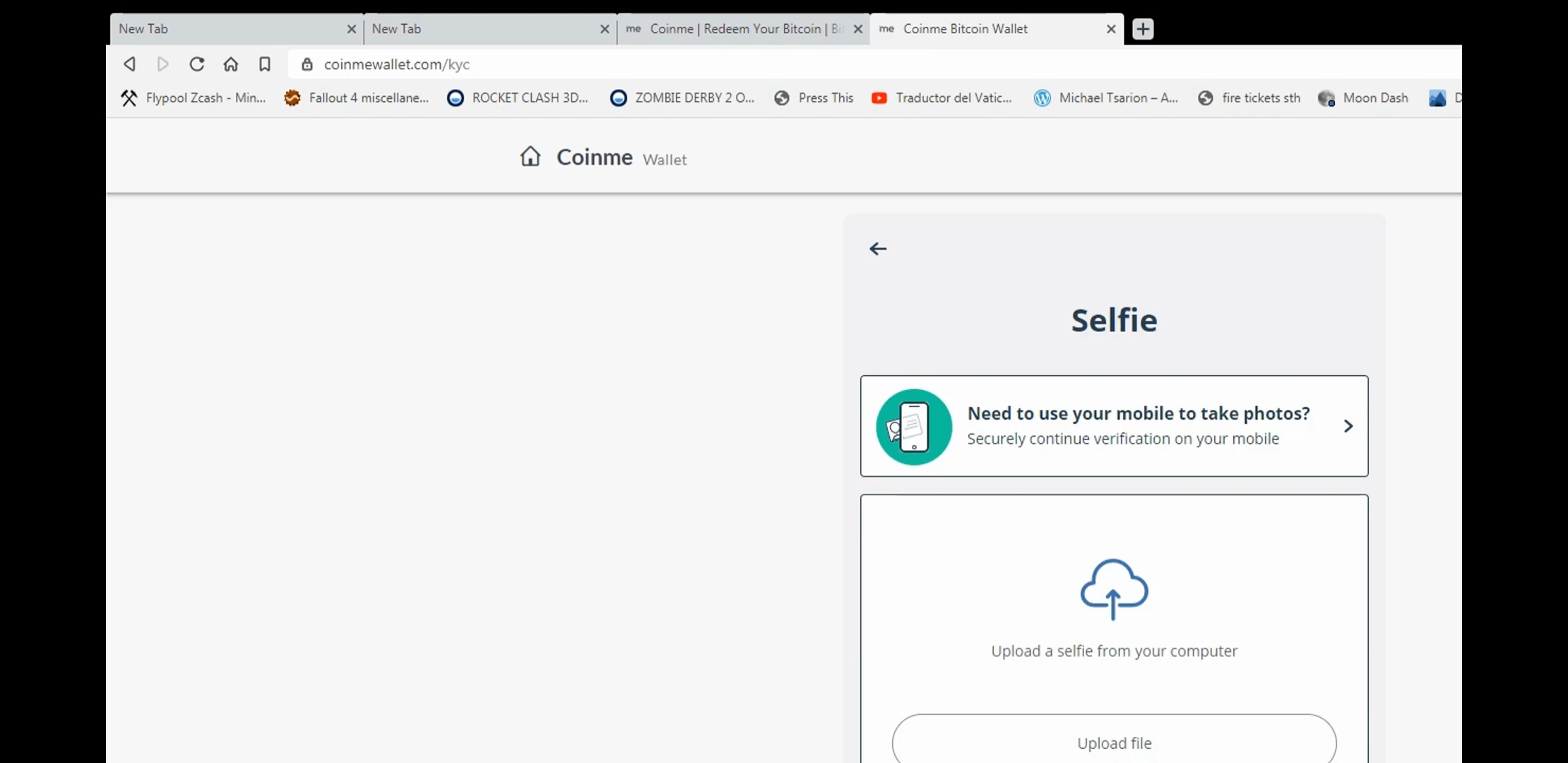View site security via the padlock icon
Screen dimensions: 1568x763
coord(307,64)
